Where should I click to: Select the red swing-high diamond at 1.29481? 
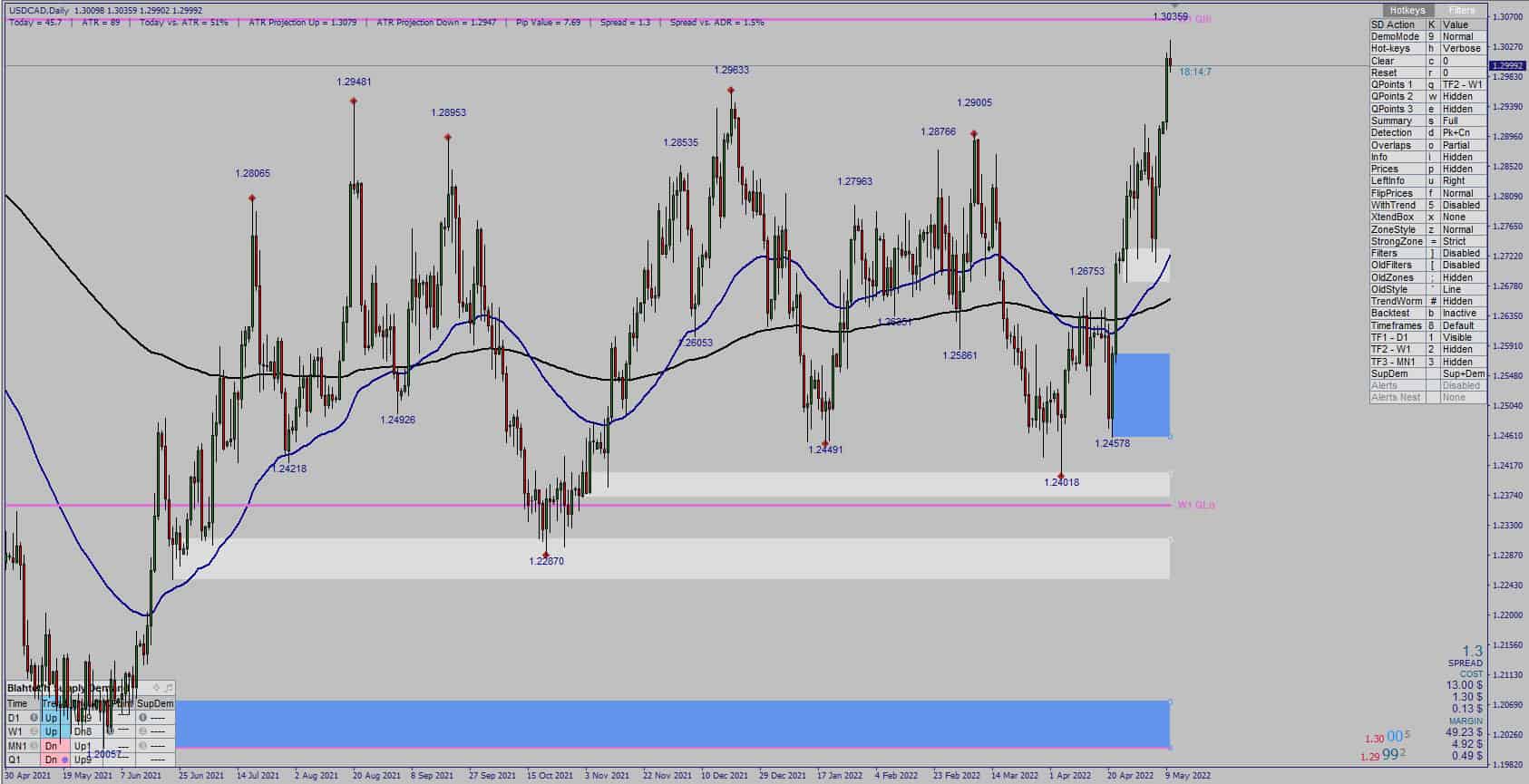click(x=354, y=102)
